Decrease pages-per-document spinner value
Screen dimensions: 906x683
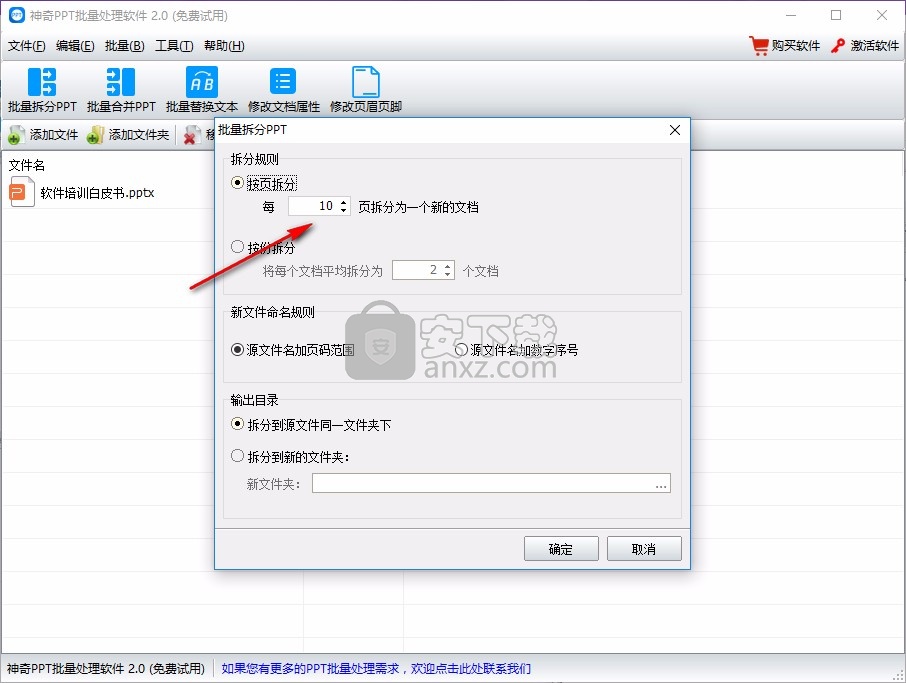(x=344, y=210)
